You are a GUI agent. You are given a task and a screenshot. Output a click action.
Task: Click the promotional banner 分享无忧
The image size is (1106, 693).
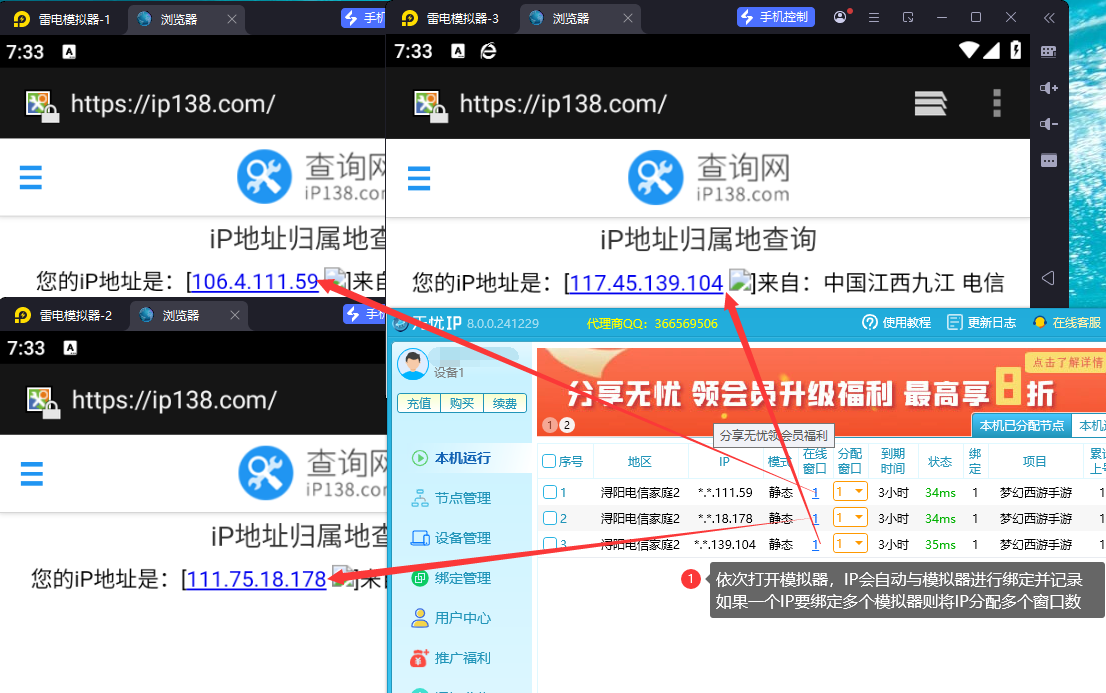(822, 392)
